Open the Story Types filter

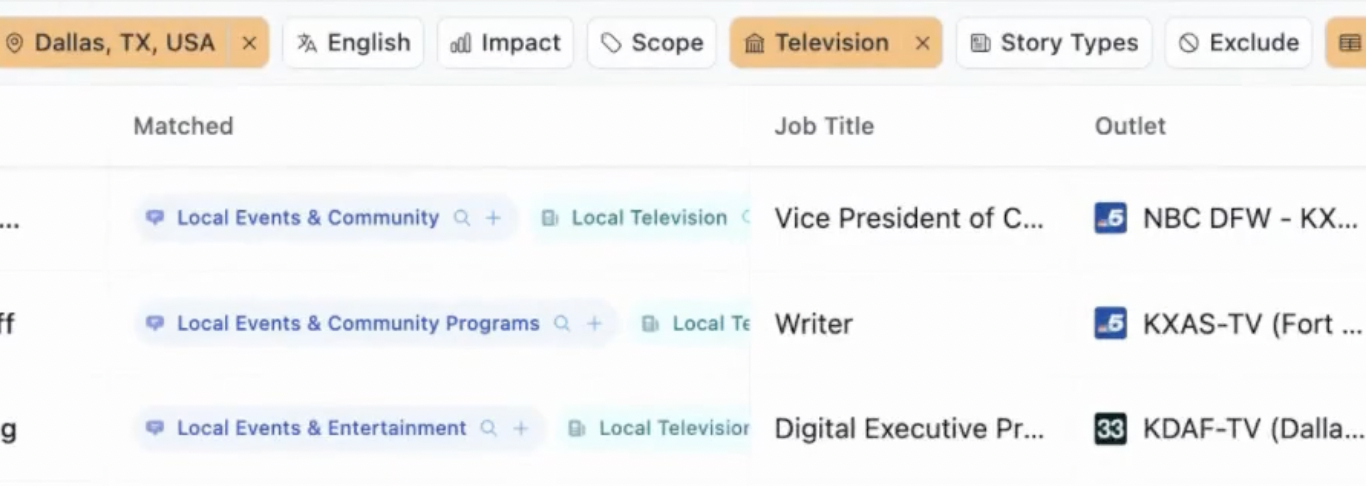(1054, 43)
